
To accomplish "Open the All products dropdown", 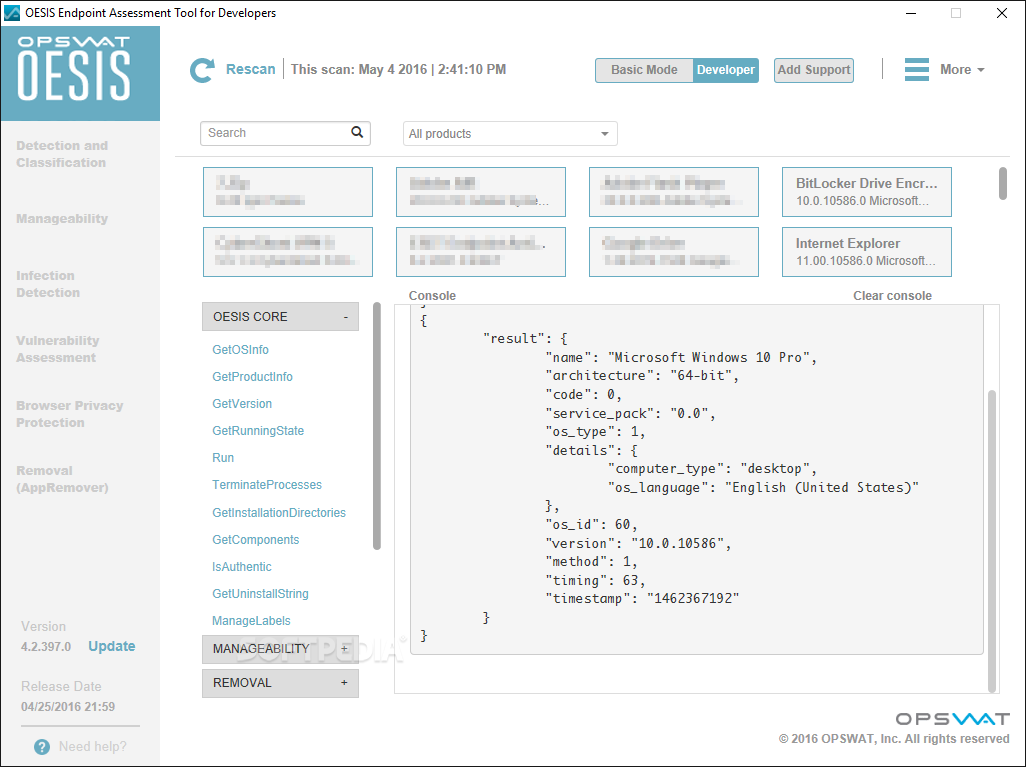I will tap(510, 134).
